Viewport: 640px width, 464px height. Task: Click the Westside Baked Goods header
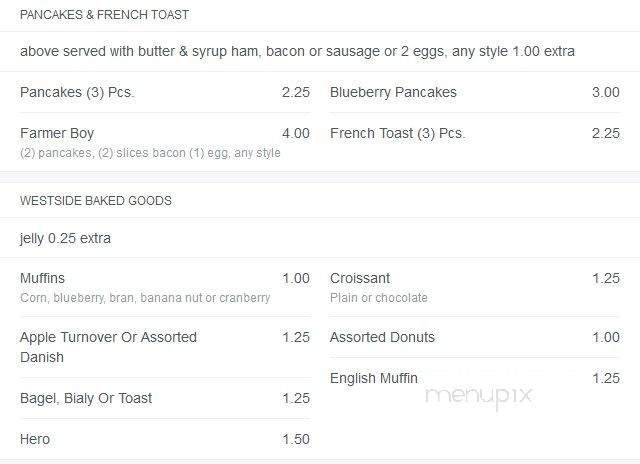pyautogui.click(x=96, y=201)
